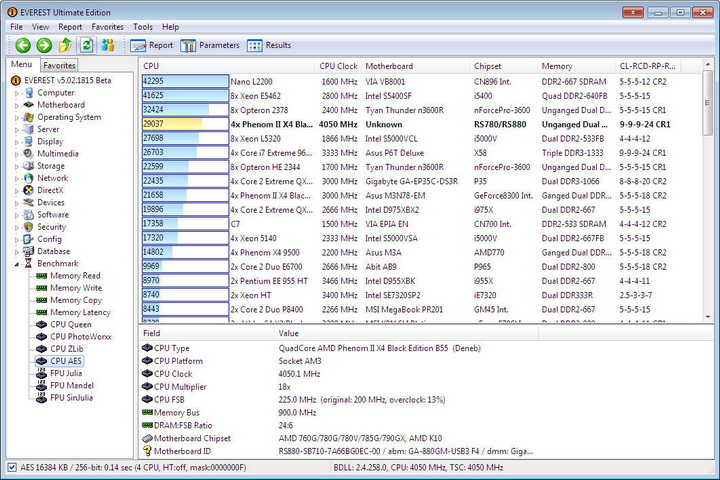The height and width of the screenshot is (480, 720).
Task: Select the Security shield icon
Action: point(28,227)
